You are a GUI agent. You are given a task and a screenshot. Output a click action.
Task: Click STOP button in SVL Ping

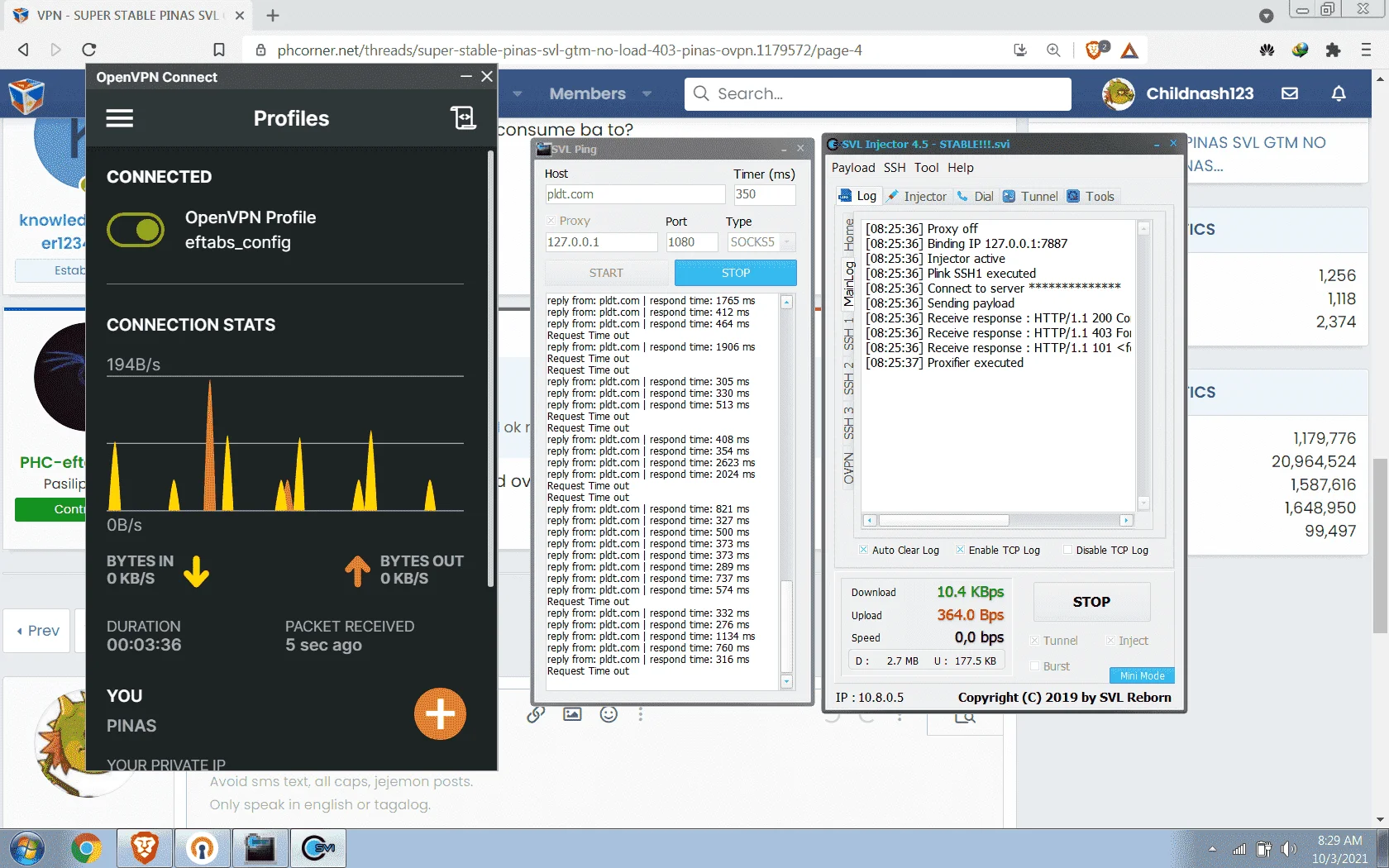(x=736, y=273)
